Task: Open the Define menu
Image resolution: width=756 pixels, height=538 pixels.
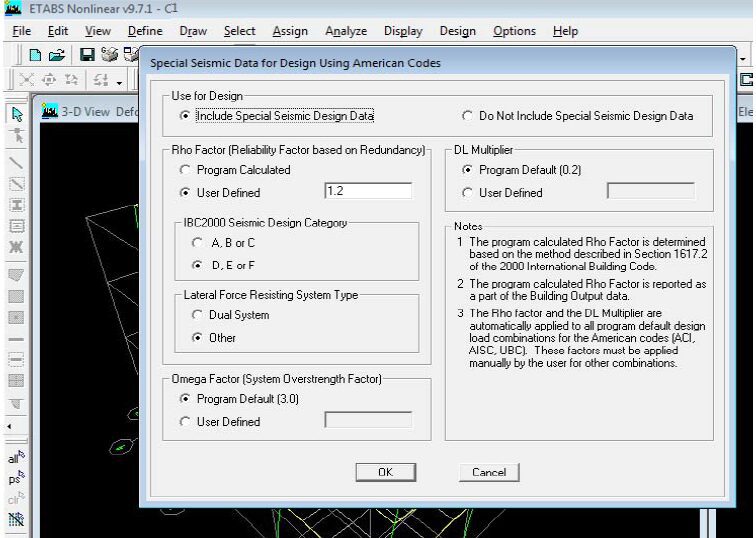Action: coord(145,31)
